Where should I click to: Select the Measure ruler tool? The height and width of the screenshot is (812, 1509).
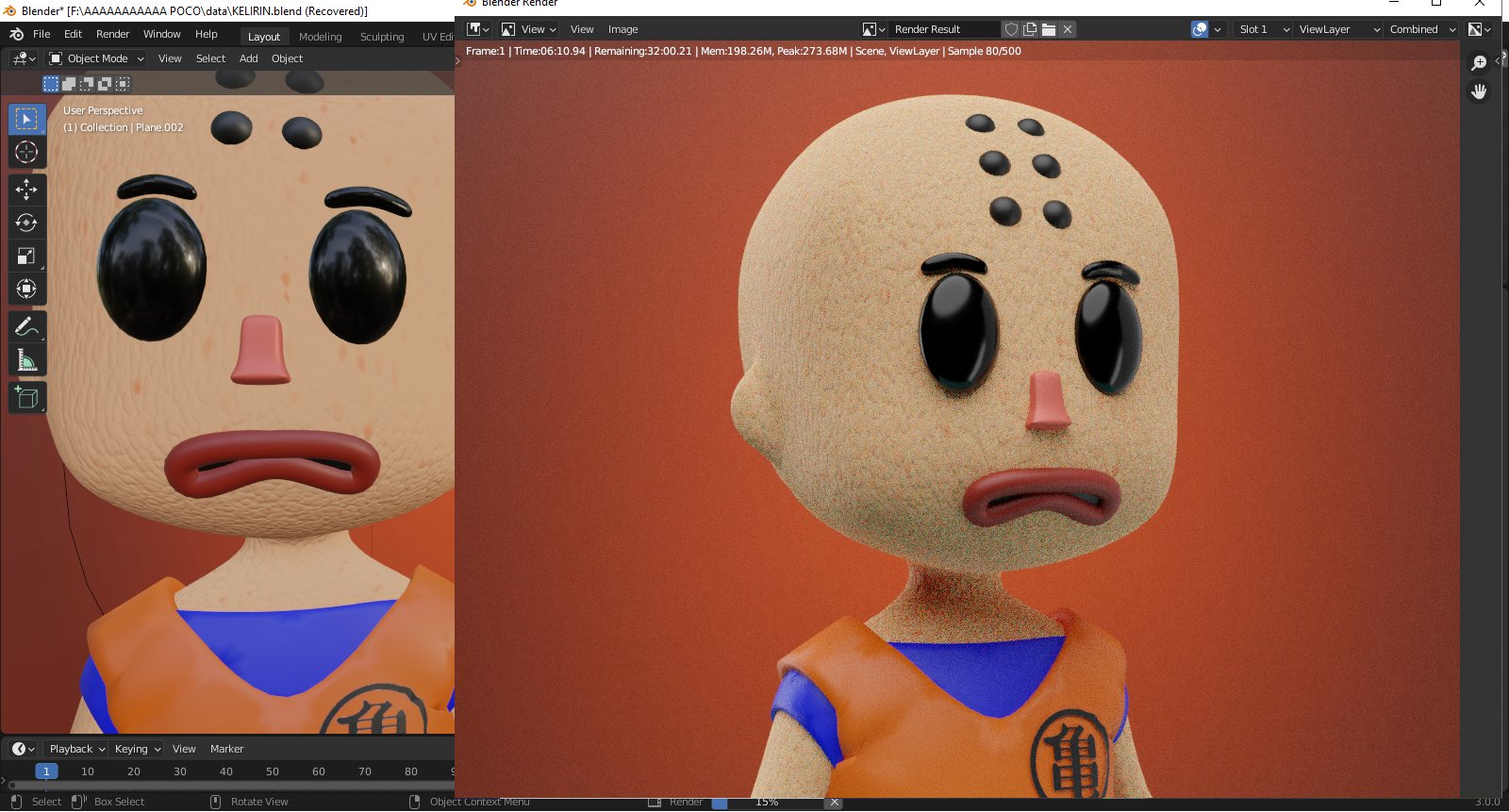[26, 360]
